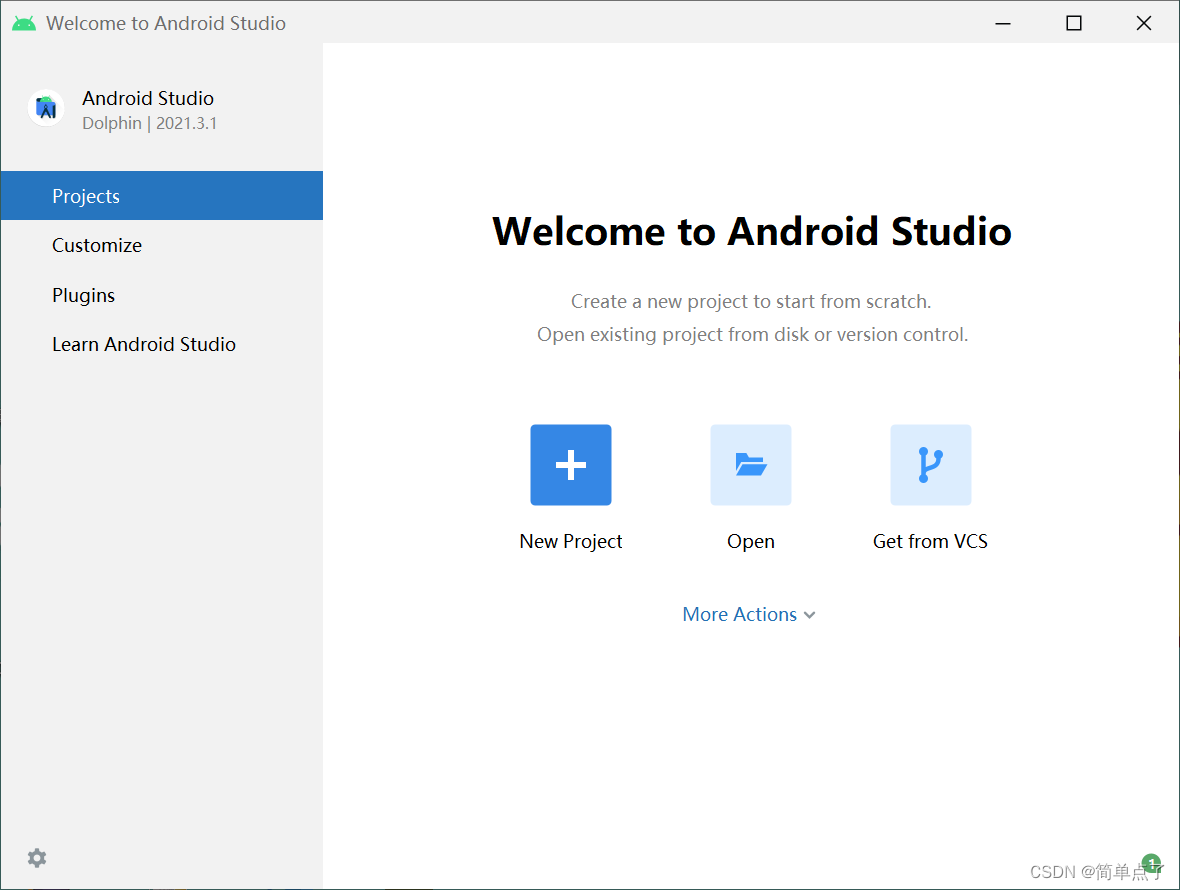Click the Welcome to Android Studio heading
The height and width of the screenshot is (890, 1180).
(x=751, y=231)
